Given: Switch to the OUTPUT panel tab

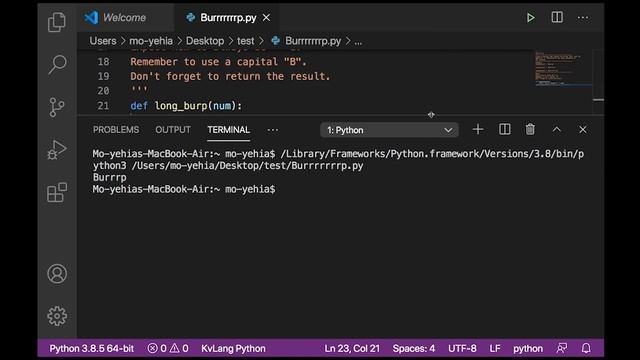Looking at the screenshot, I should click(173, 130).
